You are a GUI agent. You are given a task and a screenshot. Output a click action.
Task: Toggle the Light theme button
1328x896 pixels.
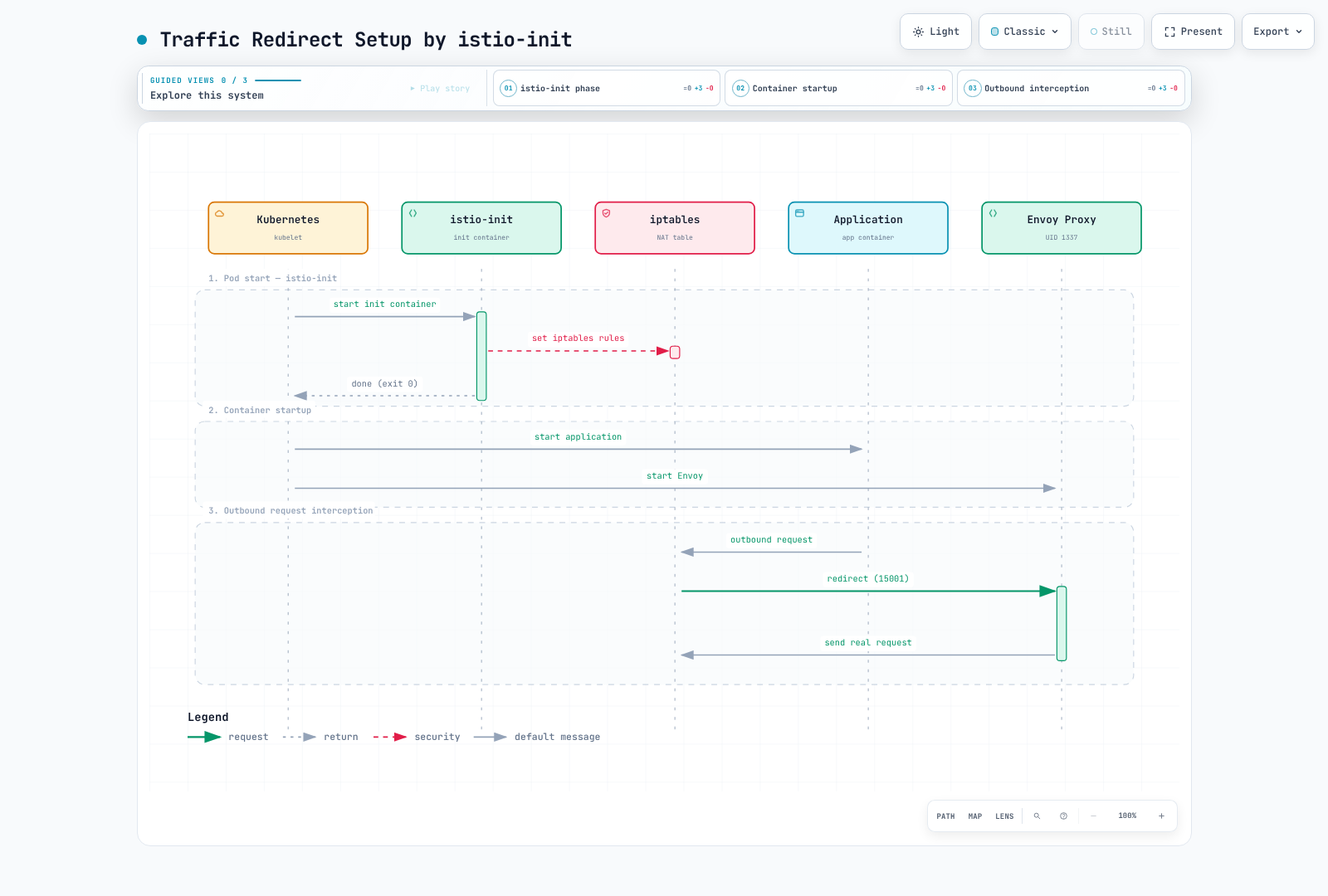point(935,32)
